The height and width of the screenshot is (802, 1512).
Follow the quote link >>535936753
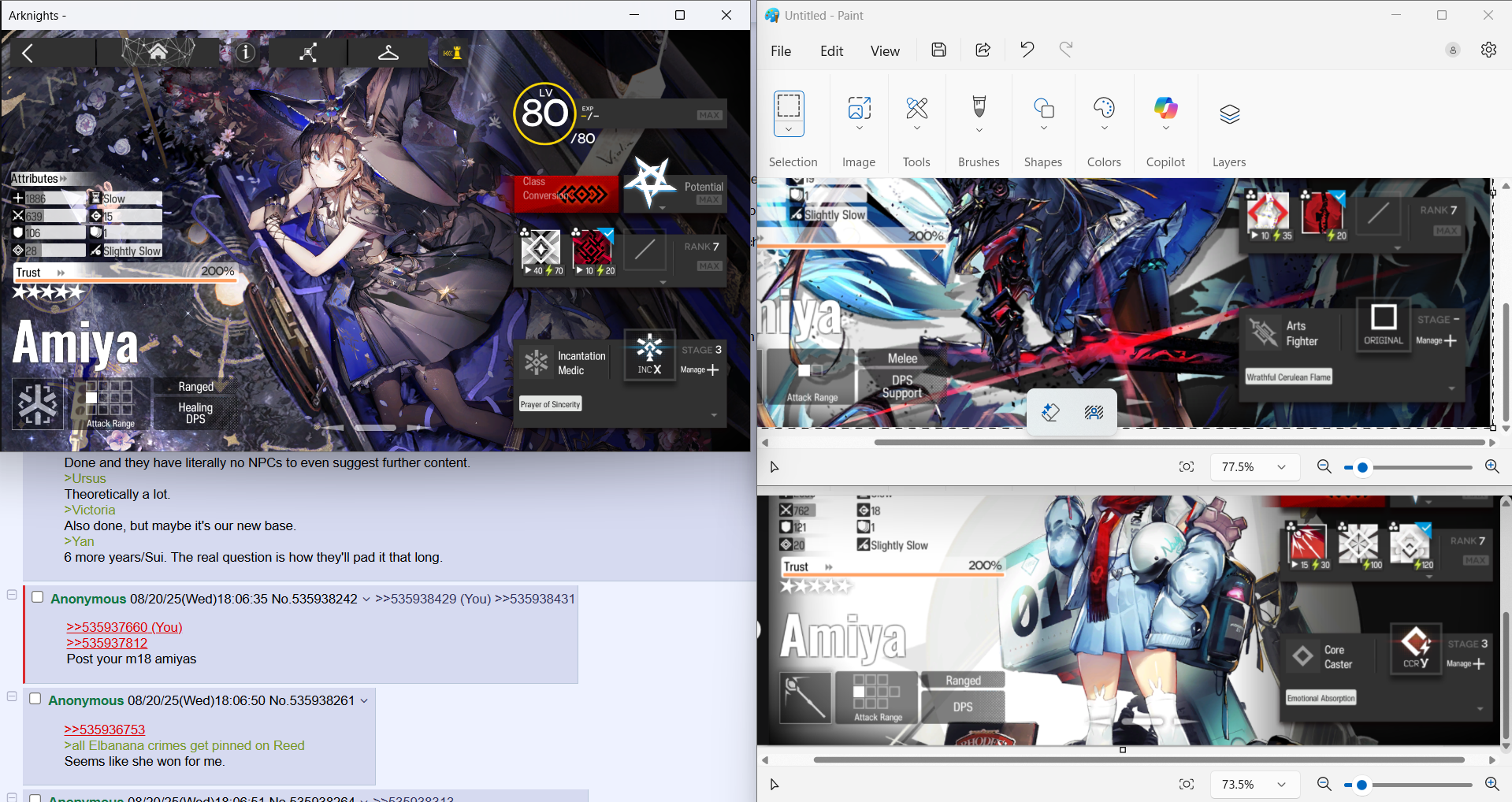tap(105, 730)
